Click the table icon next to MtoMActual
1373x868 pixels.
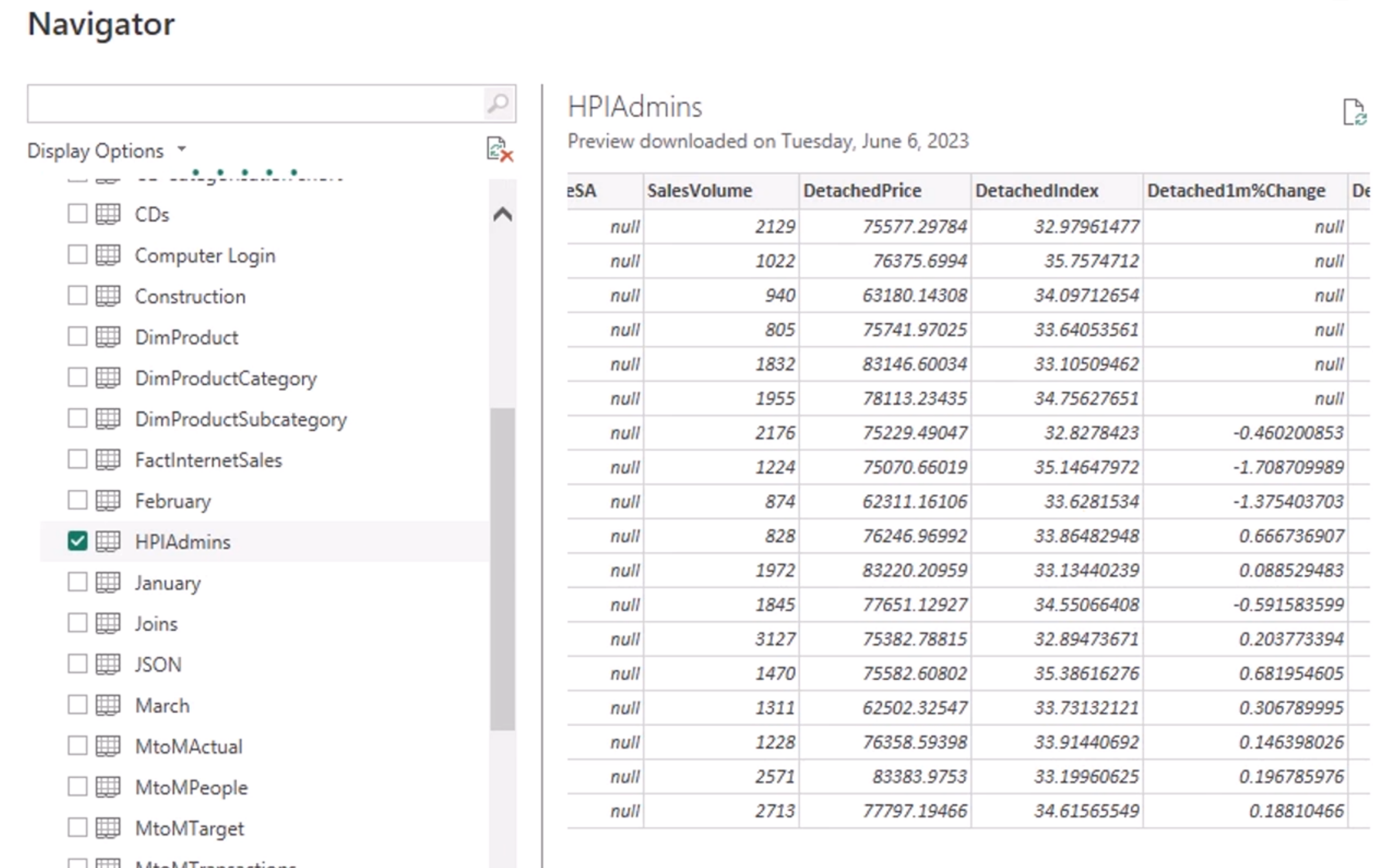tap(108, 746)
